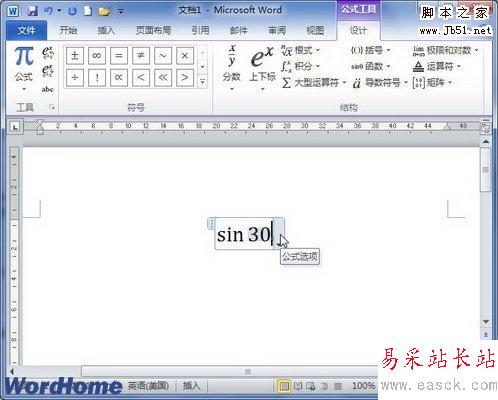This screenshot has height=400, width=498.
Task: Open the 括号 (Bracket) dropdown
Action: tap(371, 51)
